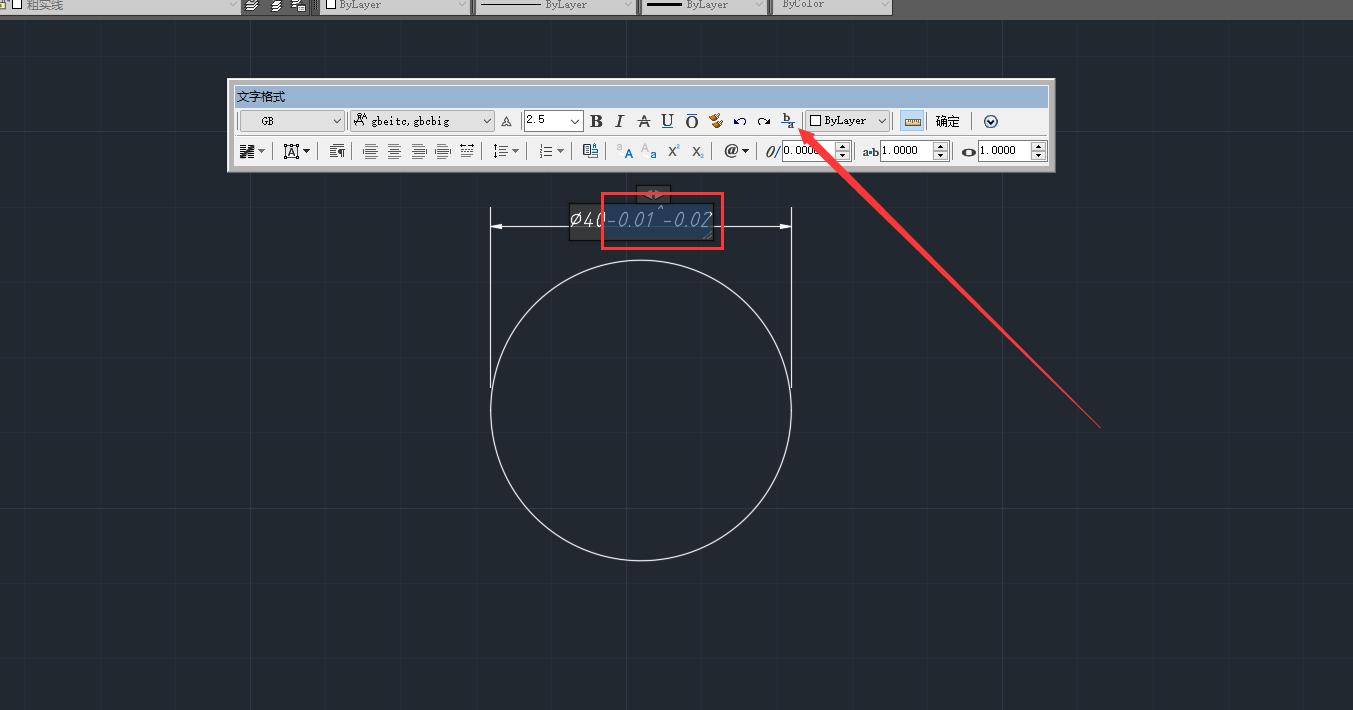
Task: Toggle bold text formatting
Action: click(596, 121)
